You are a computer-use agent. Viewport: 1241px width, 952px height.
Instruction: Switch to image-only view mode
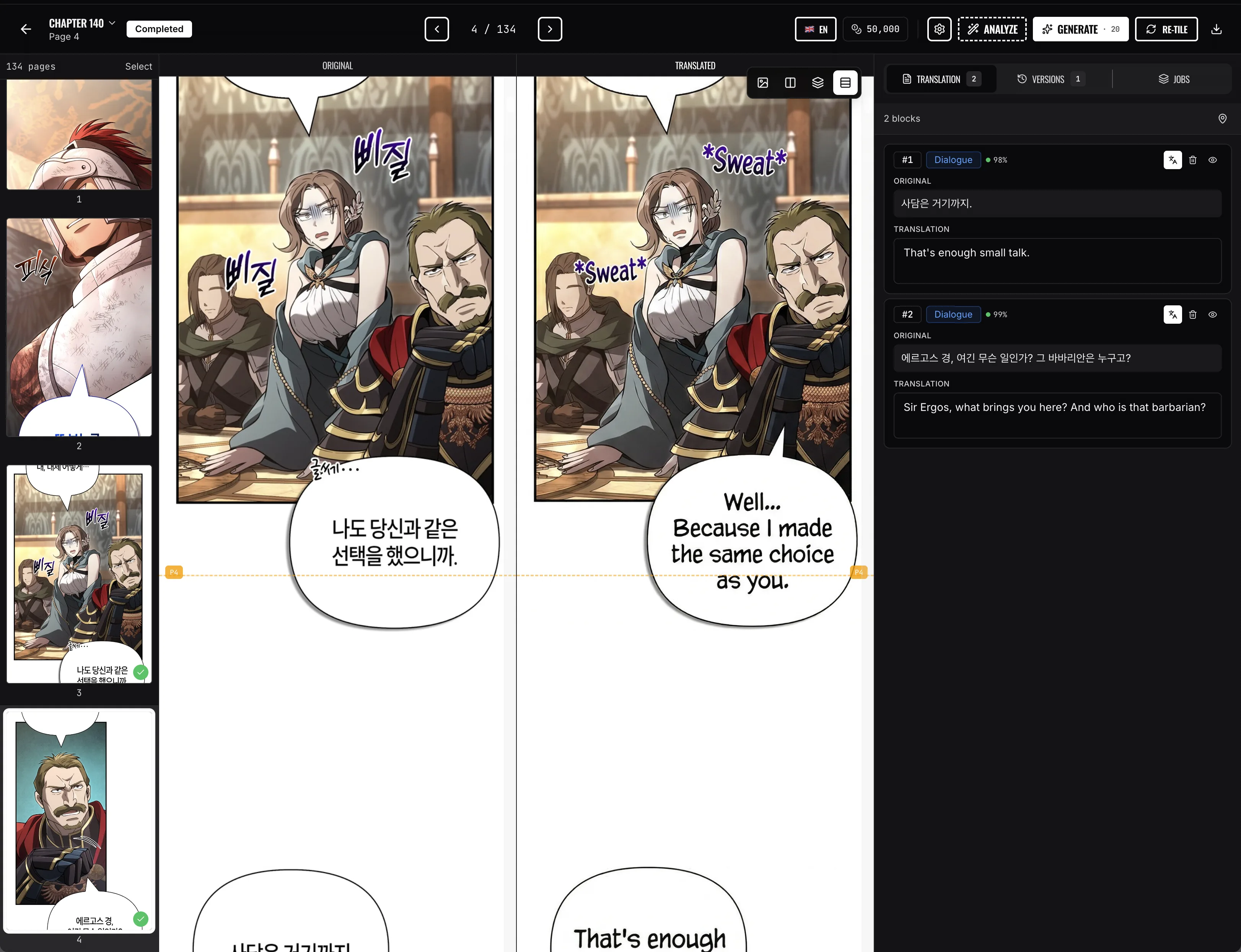(762, 83)
